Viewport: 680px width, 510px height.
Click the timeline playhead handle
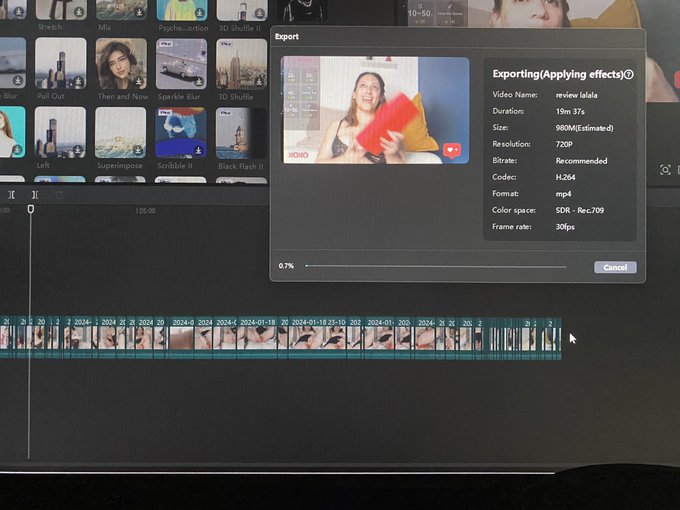coord(30,209)
